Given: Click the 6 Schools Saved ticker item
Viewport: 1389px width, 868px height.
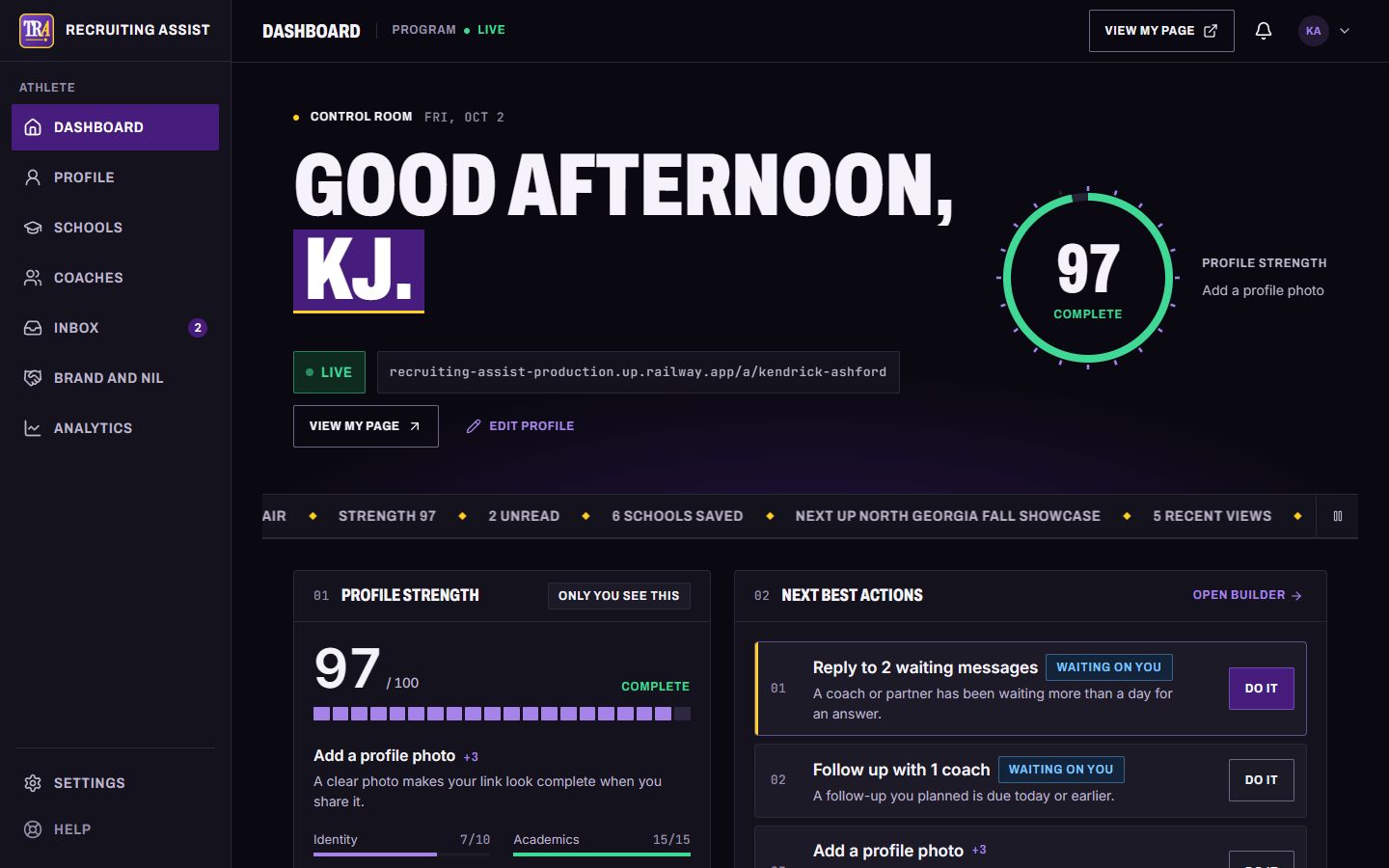Looking at the screenshot, I should pyautogui.click(x=677, y=516).
